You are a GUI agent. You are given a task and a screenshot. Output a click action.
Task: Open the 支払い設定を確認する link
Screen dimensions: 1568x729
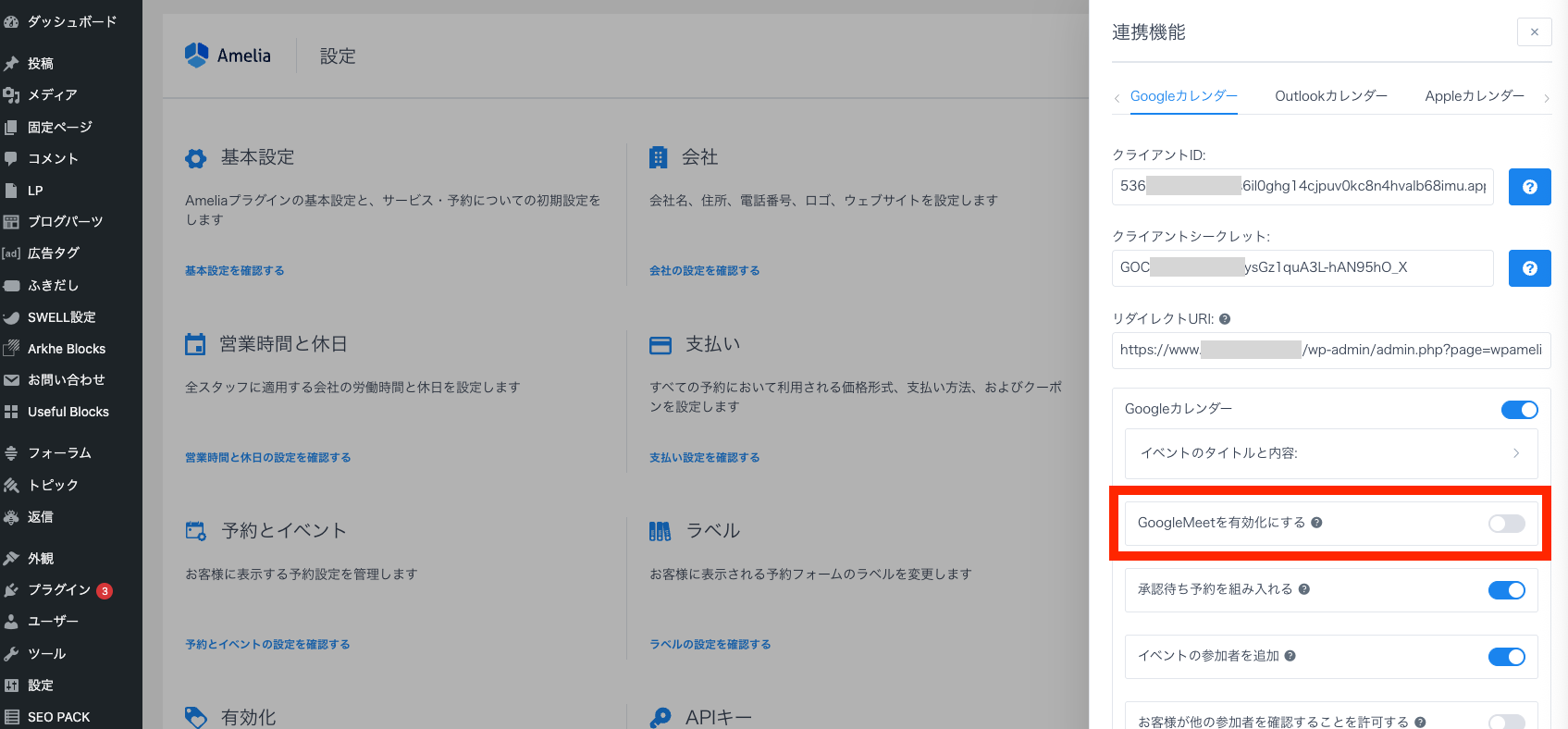704,458
